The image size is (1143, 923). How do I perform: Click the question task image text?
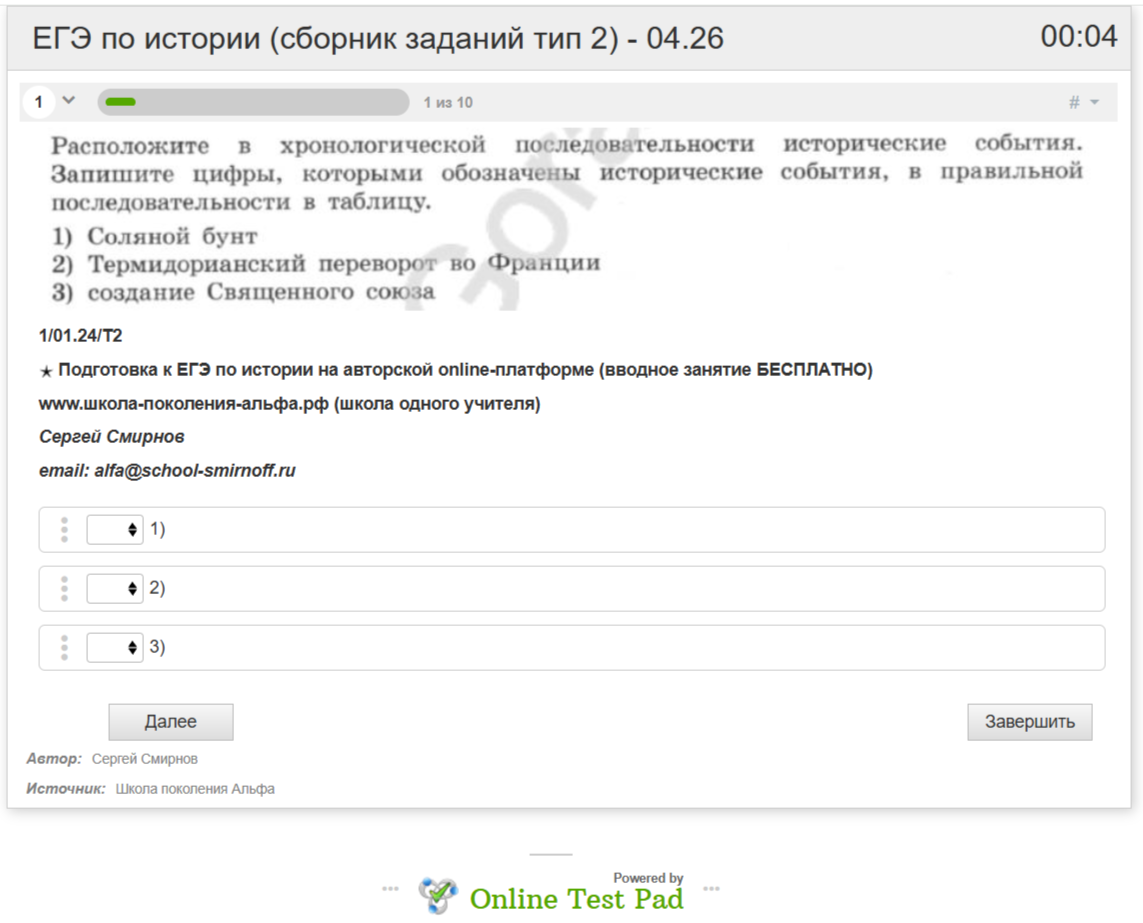tap(566, 218)
